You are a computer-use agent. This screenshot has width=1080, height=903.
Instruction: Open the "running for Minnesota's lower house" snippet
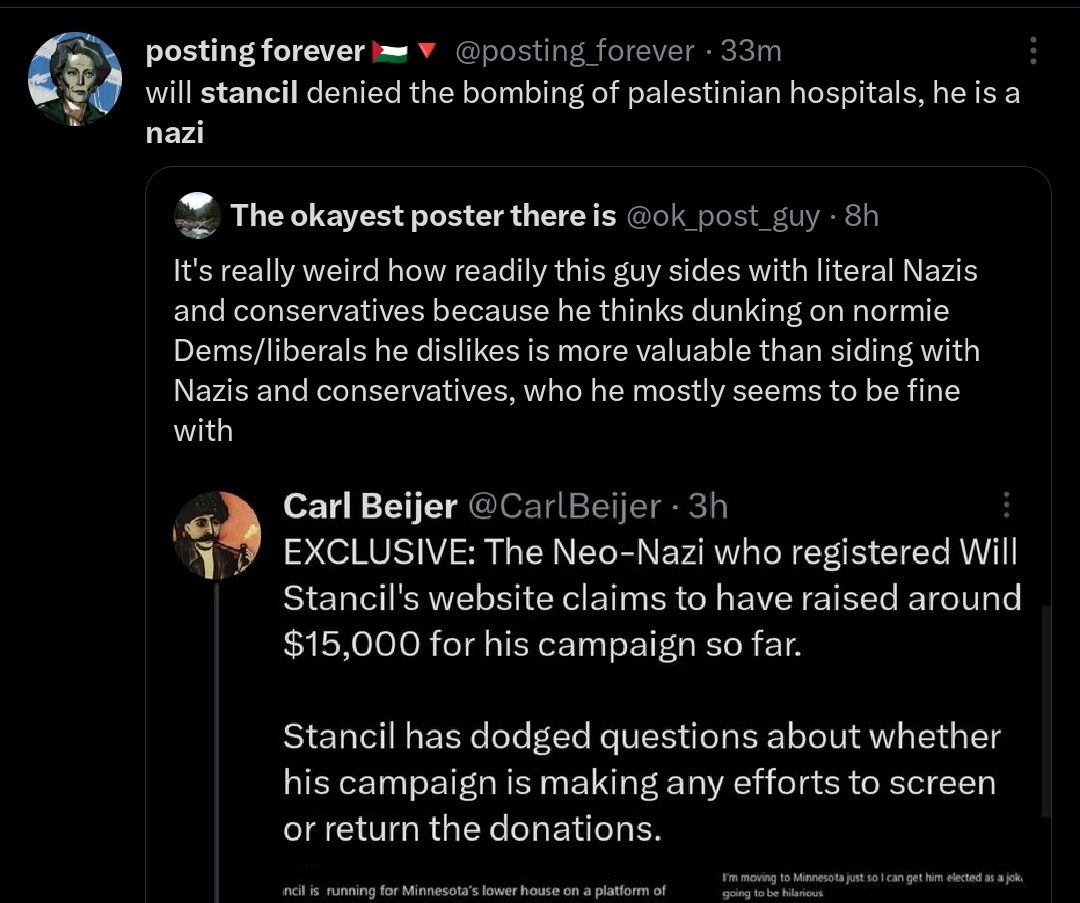pos(475,890)
